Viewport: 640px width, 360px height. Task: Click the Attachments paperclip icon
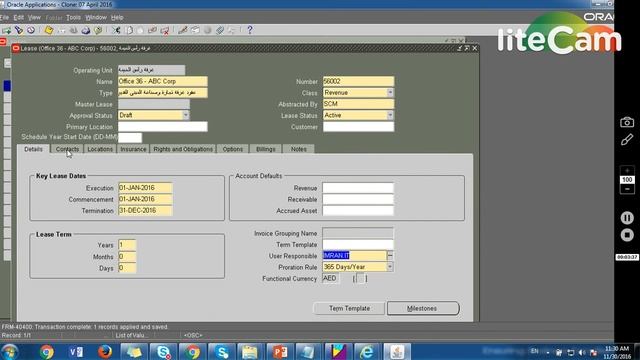click(x=220, y=31)
